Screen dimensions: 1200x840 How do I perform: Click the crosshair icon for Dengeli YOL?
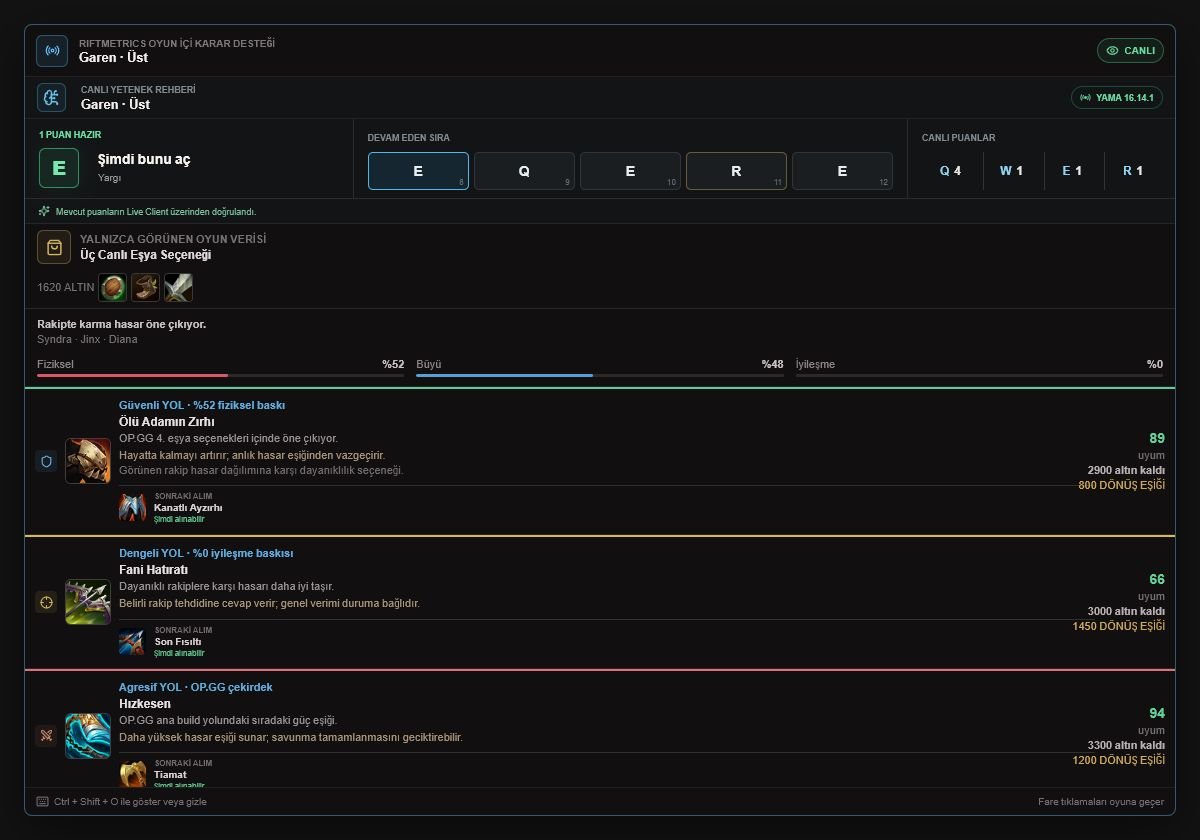point(46,602)
